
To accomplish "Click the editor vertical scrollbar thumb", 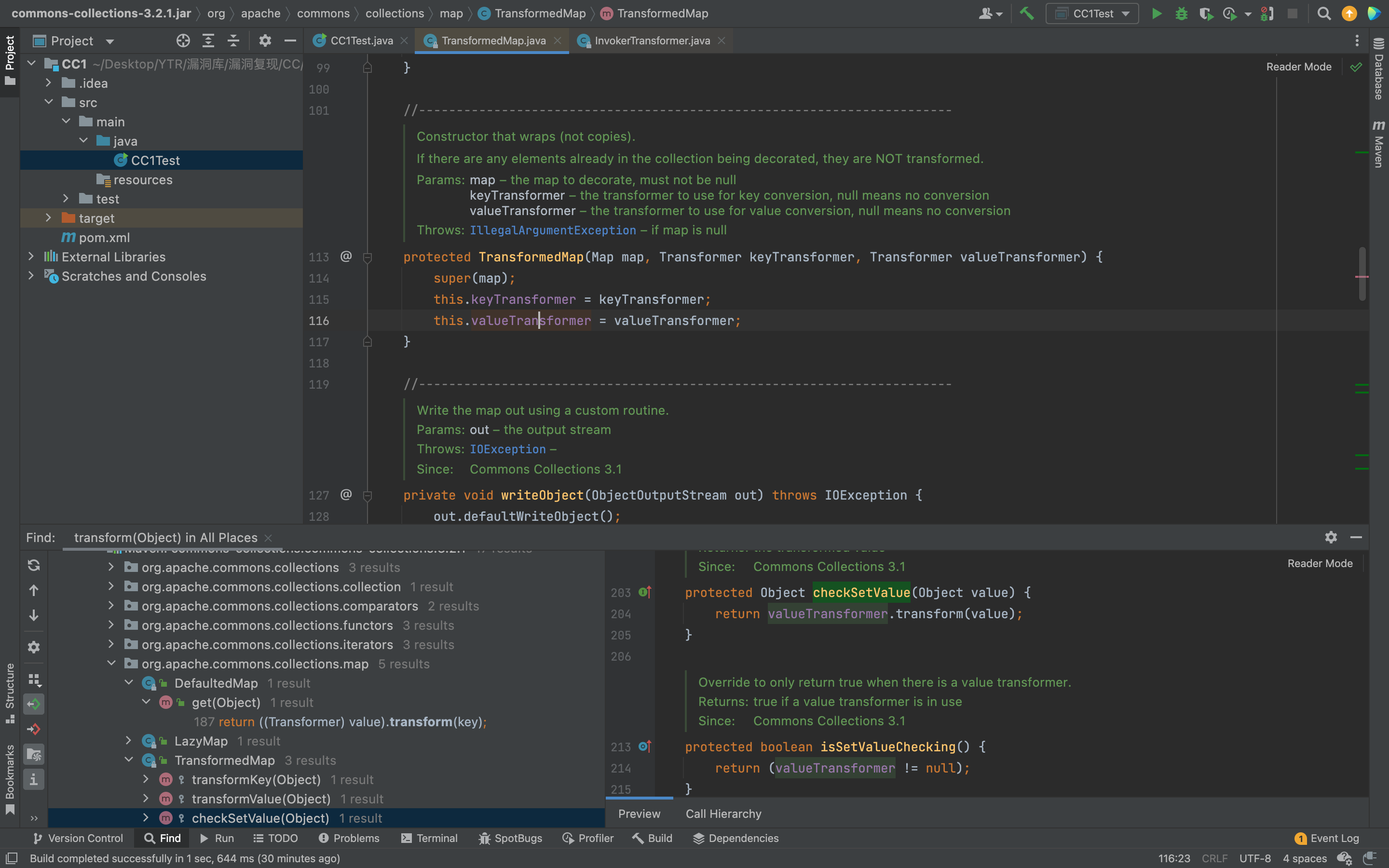I will tap(1362, 274).
